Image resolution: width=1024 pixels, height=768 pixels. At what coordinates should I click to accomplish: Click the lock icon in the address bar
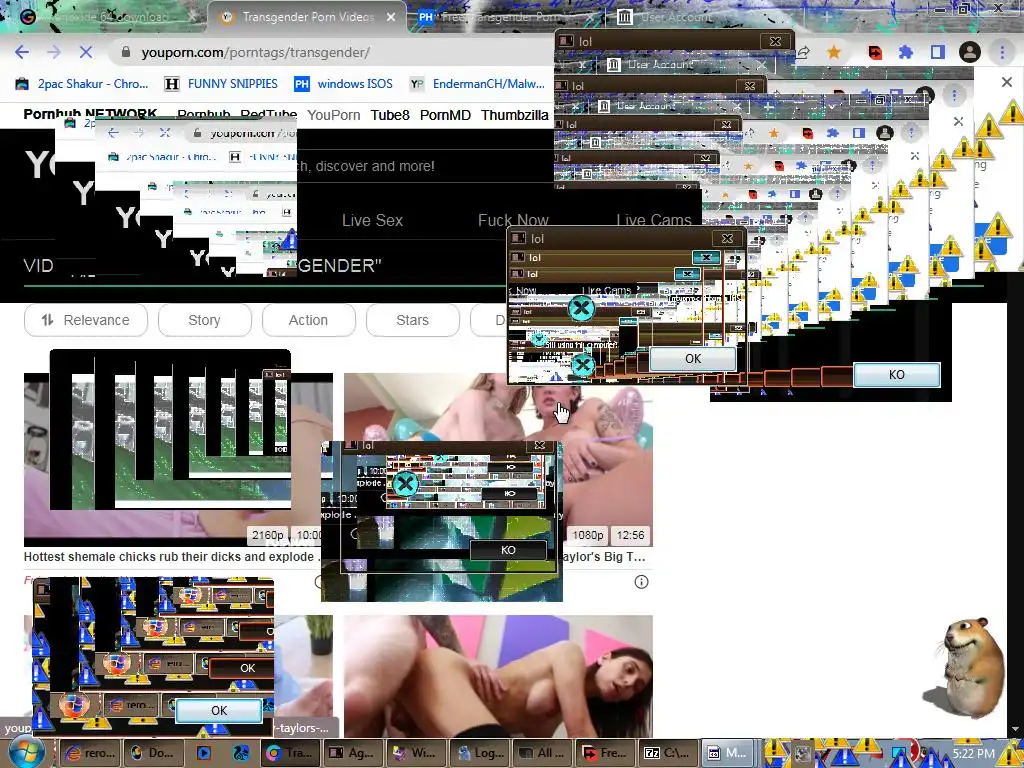[126, 52]
